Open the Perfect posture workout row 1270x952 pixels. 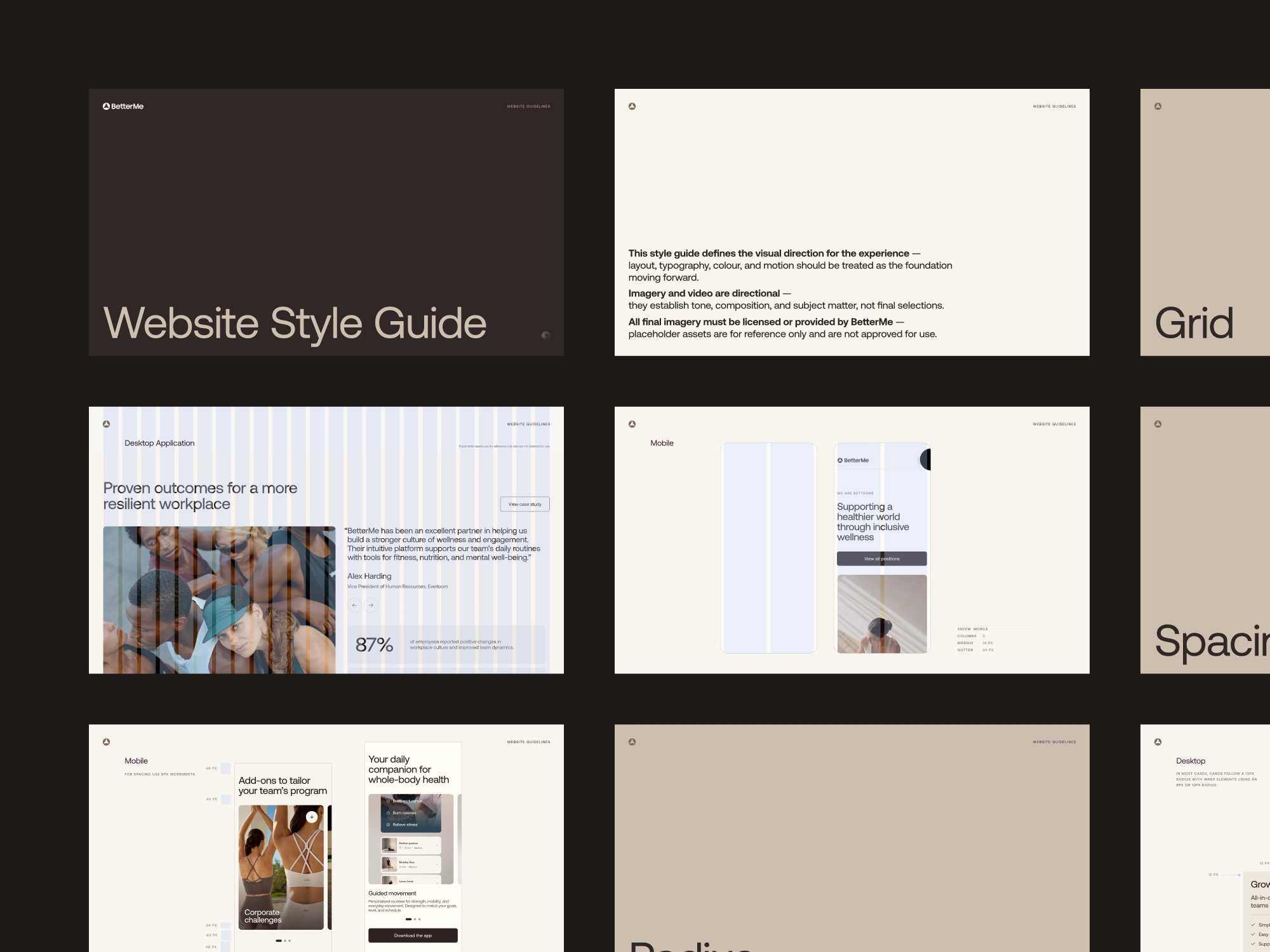411,845
